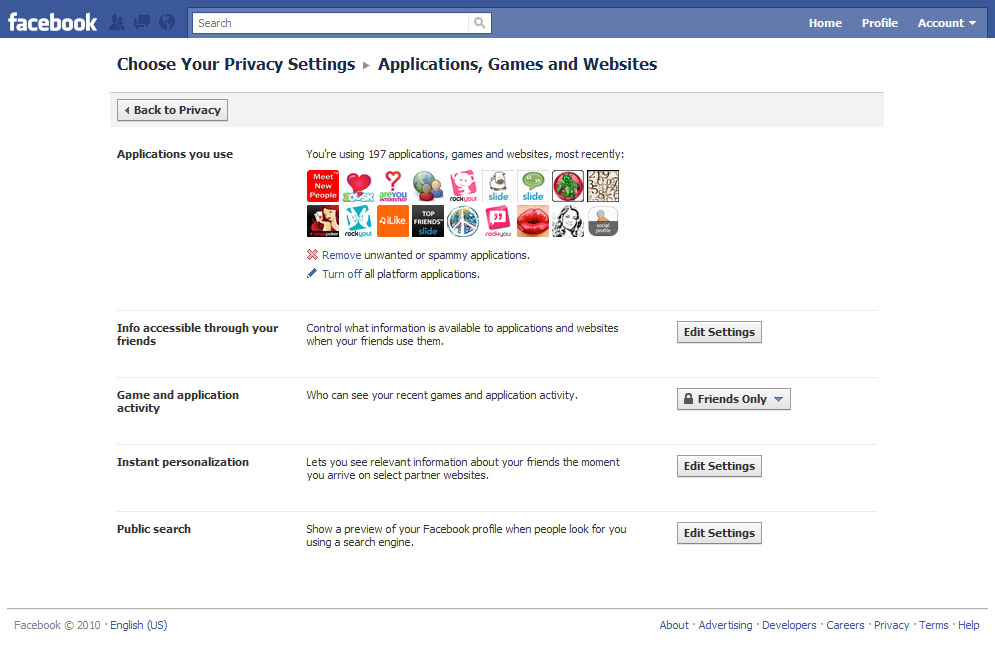Screen dimensions: 995x671
Task: Open the pink RockYou bear app icon
Action: point(463,186)
